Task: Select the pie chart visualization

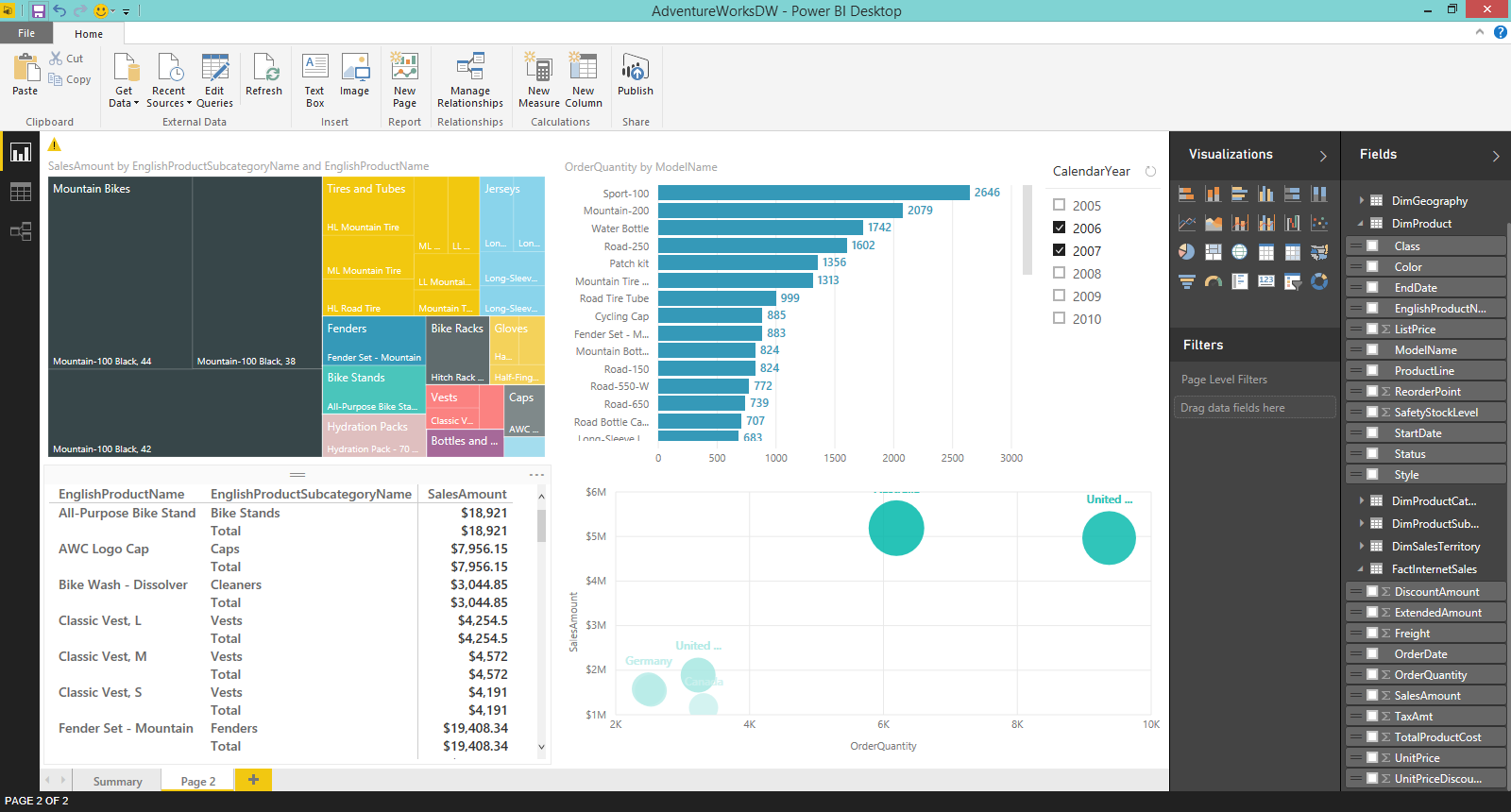Action: pyautogui.click(x=1187, y=252)
